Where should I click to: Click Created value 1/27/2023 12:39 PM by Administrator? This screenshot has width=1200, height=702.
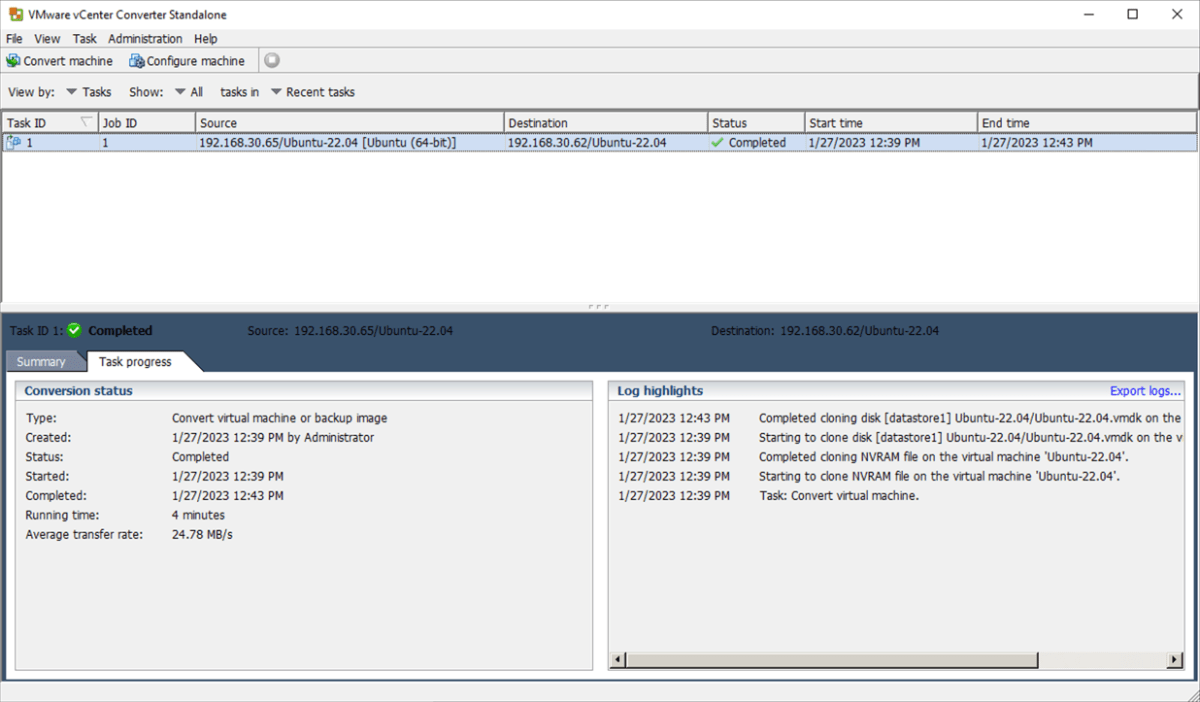[273, 438]
